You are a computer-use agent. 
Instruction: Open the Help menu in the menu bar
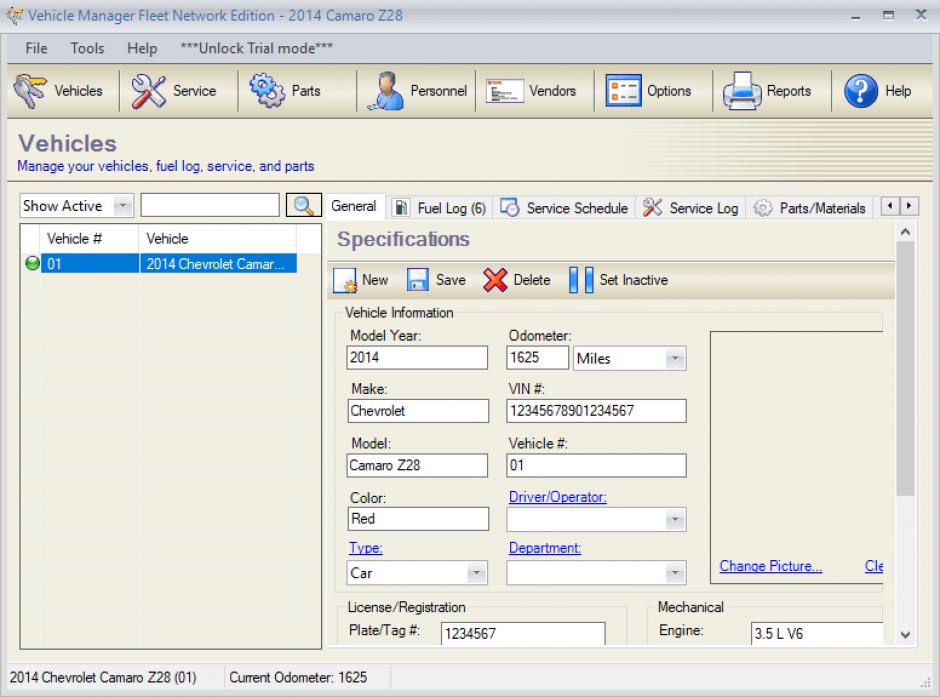[142, 48]
